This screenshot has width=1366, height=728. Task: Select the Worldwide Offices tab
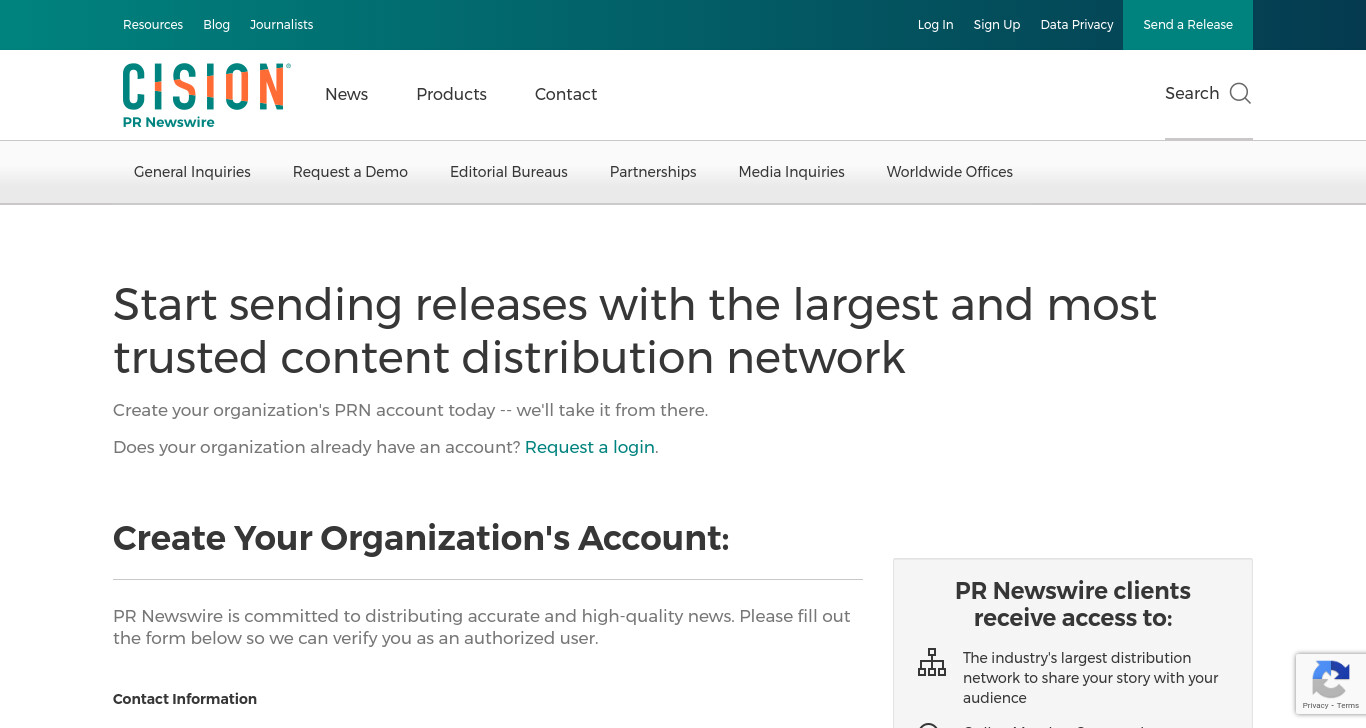click(950, 172)
